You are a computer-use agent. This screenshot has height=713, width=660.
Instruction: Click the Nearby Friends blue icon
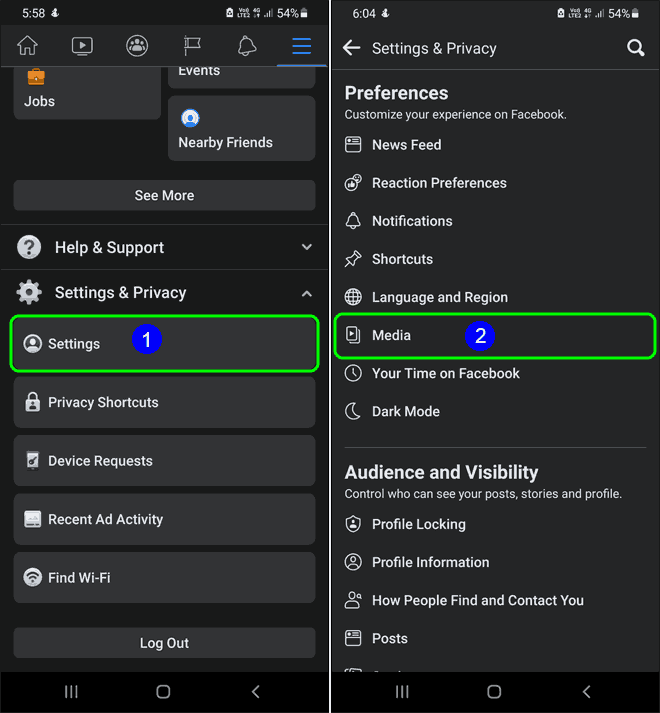tap(190, 118)
